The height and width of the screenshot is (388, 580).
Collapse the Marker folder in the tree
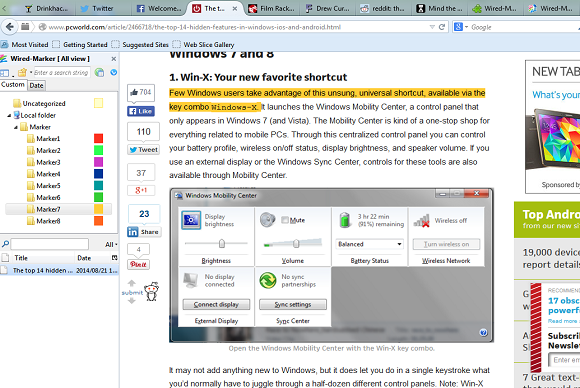click(x=16, y=127)
